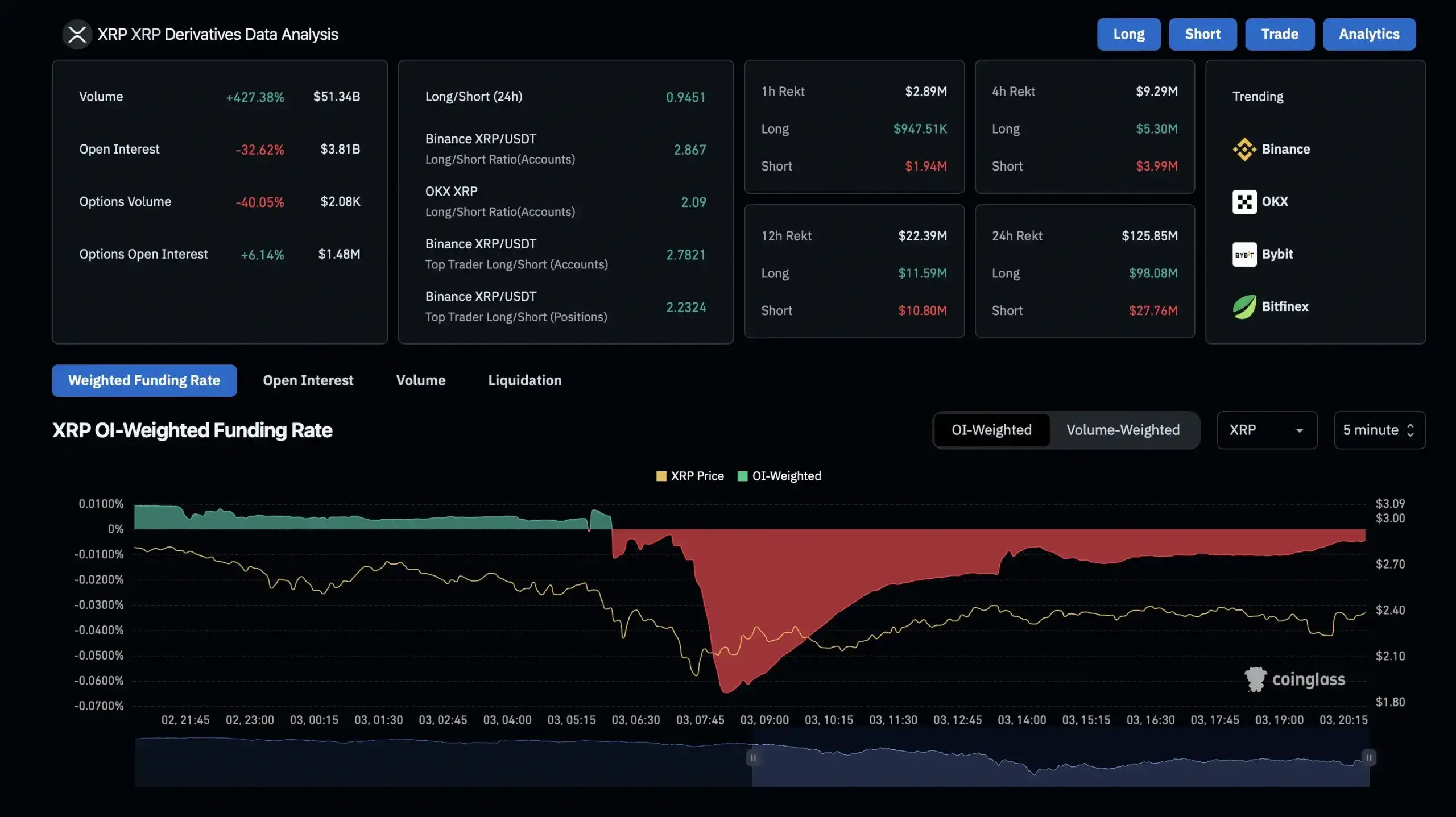Click the 1h Rekt total $2.89M
Screen dimensions: 1456x817
point(926,92)
